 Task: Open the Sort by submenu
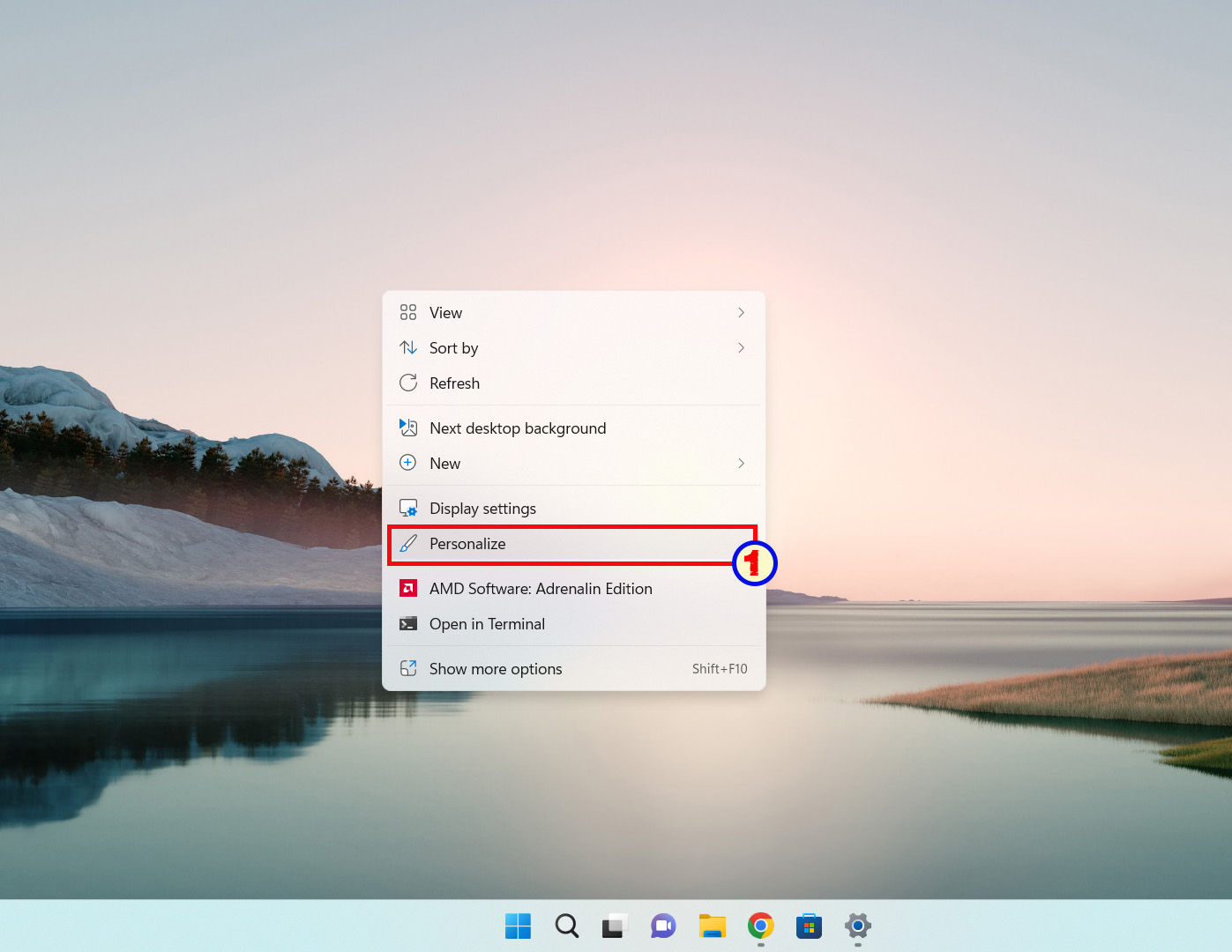pyautogui.click(x=574, y=348)
